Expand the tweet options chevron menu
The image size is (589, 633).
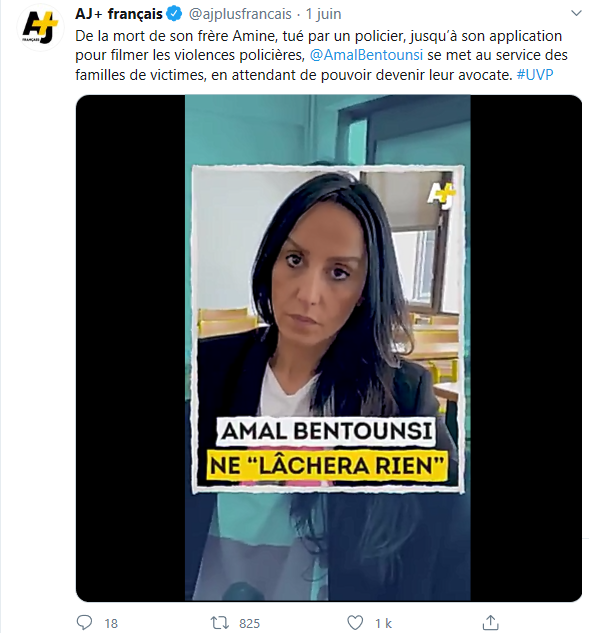[x=576, y=13]
